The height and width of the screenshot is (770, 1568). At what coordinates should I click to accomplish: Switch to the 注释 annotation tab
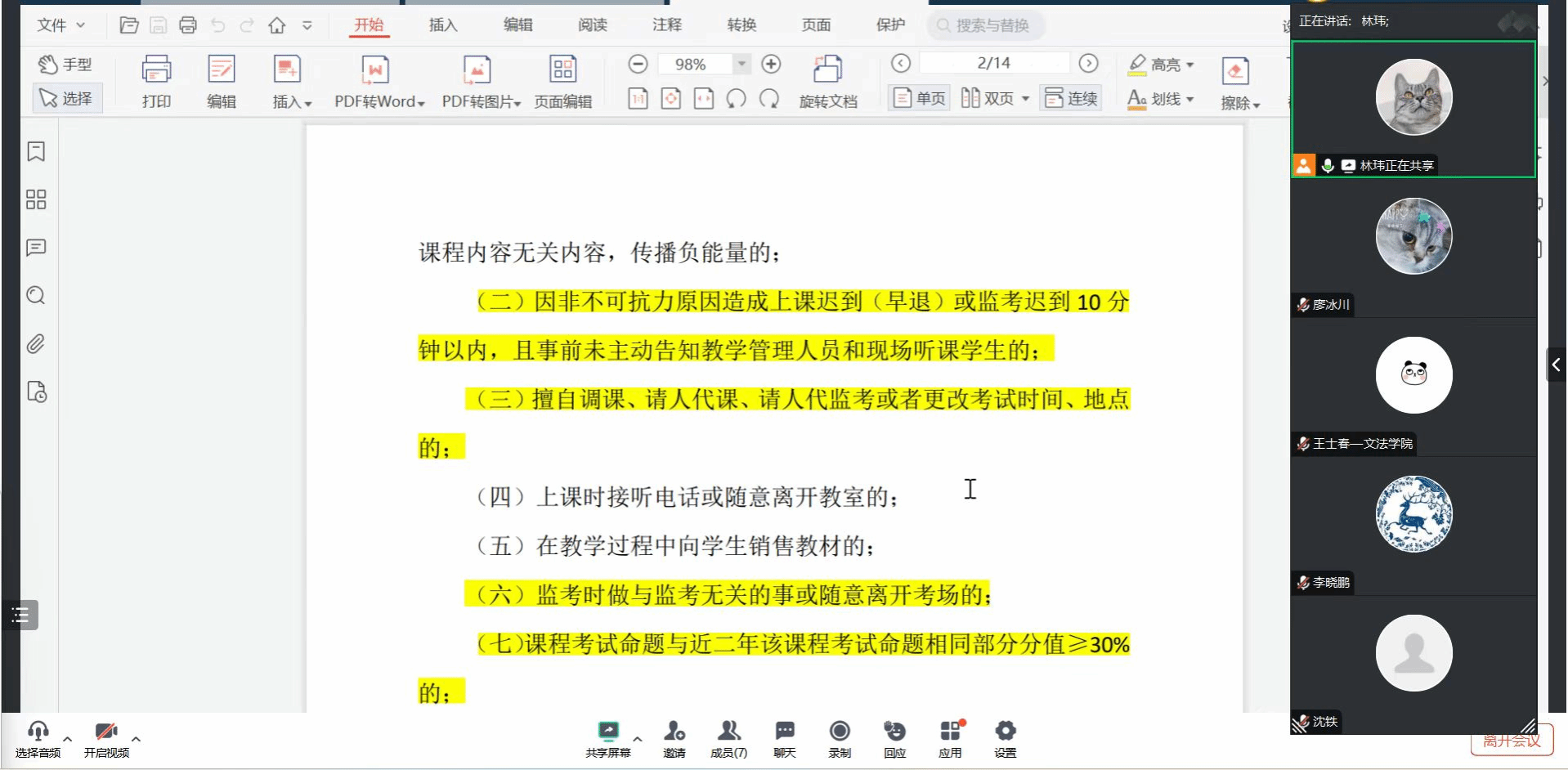pyautogui.click(x=666, y=25)
